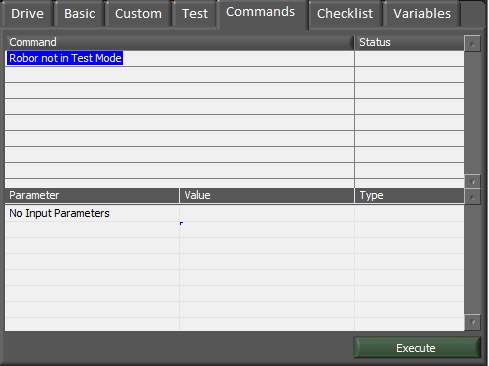
Task: Go to the Test tab
Action: 195,14
